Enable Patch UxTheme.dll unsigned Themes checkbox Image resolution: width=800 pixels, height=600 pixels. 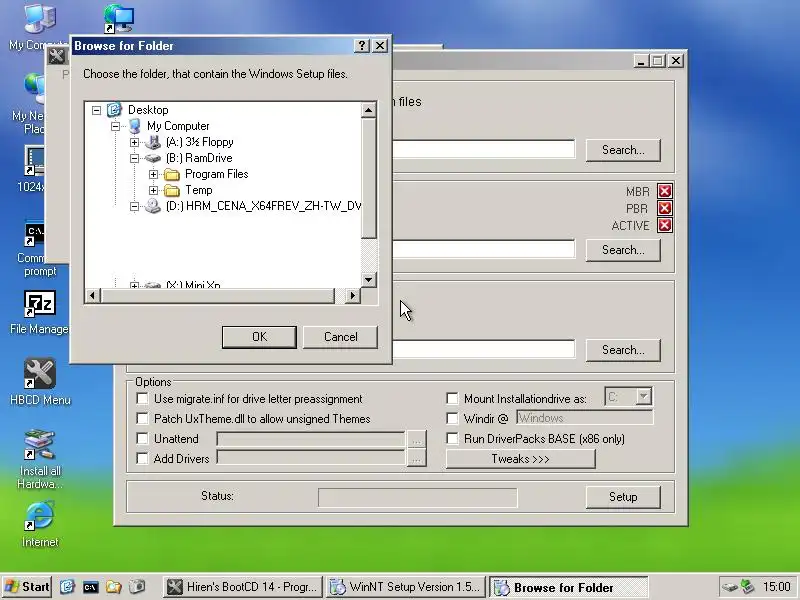click(x=142, y=419)
